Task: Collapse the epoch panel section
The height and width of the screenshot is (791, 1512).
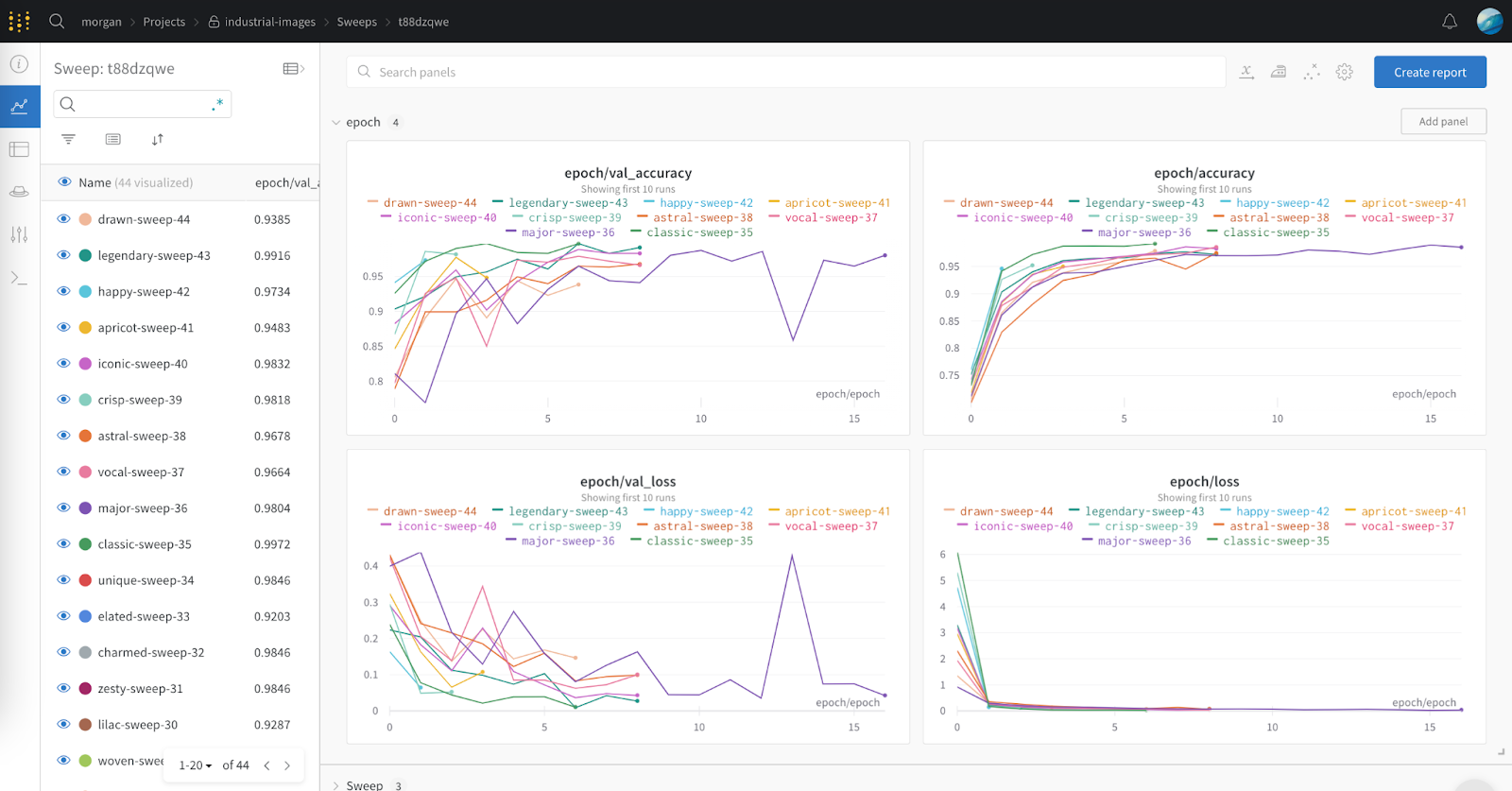Action: pyautogui.click(x=335, y=123)
